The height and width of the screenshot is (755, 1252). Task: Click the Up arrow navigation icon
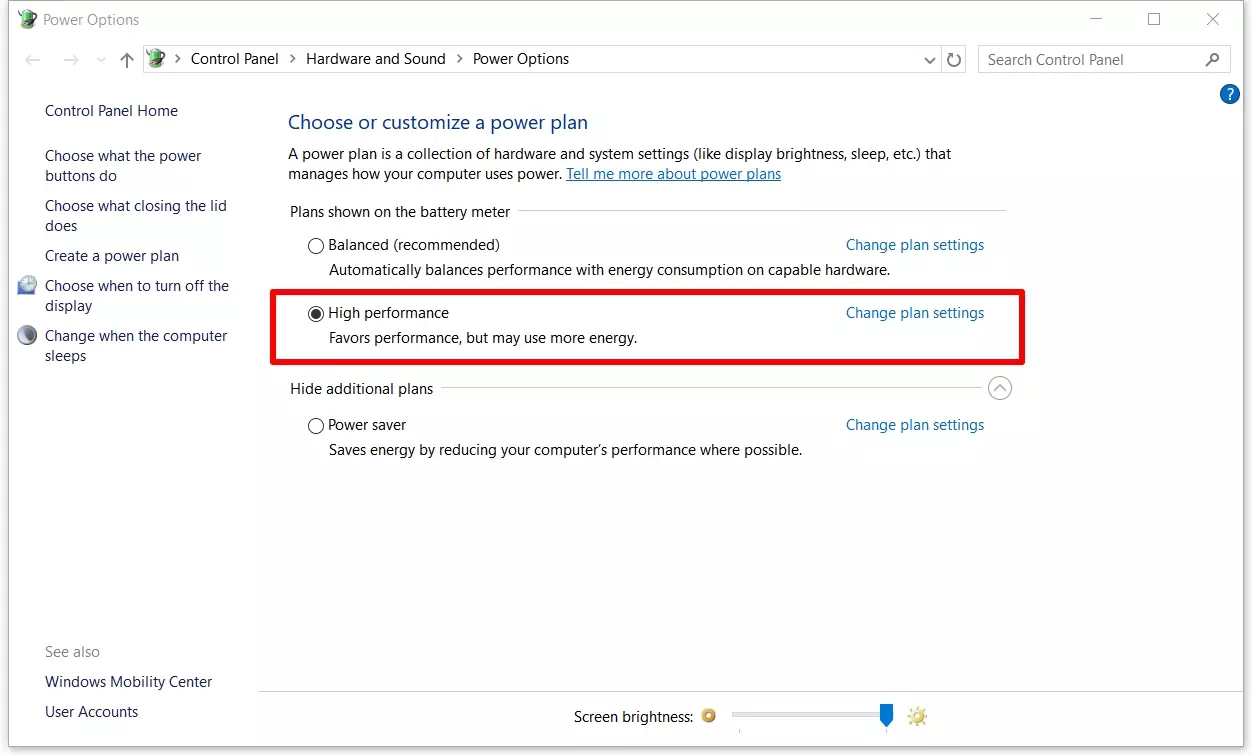click(127, 60)
